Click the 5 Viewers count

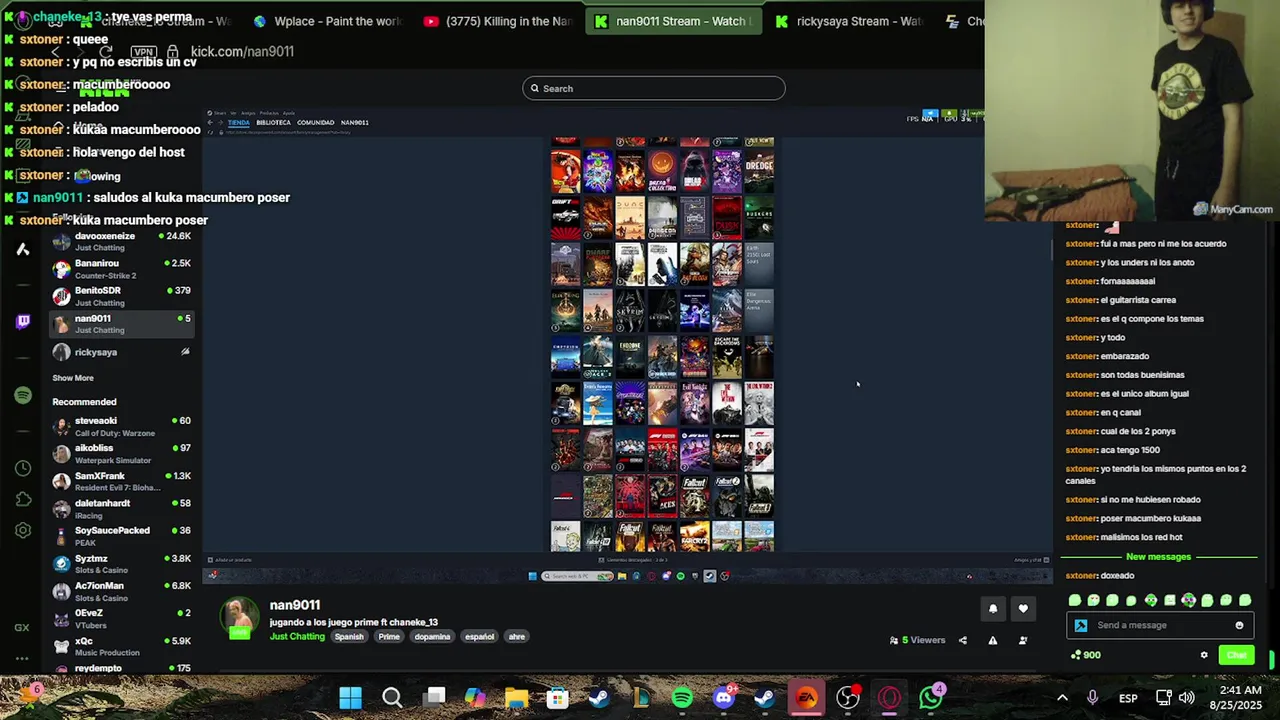coord(917,641)
